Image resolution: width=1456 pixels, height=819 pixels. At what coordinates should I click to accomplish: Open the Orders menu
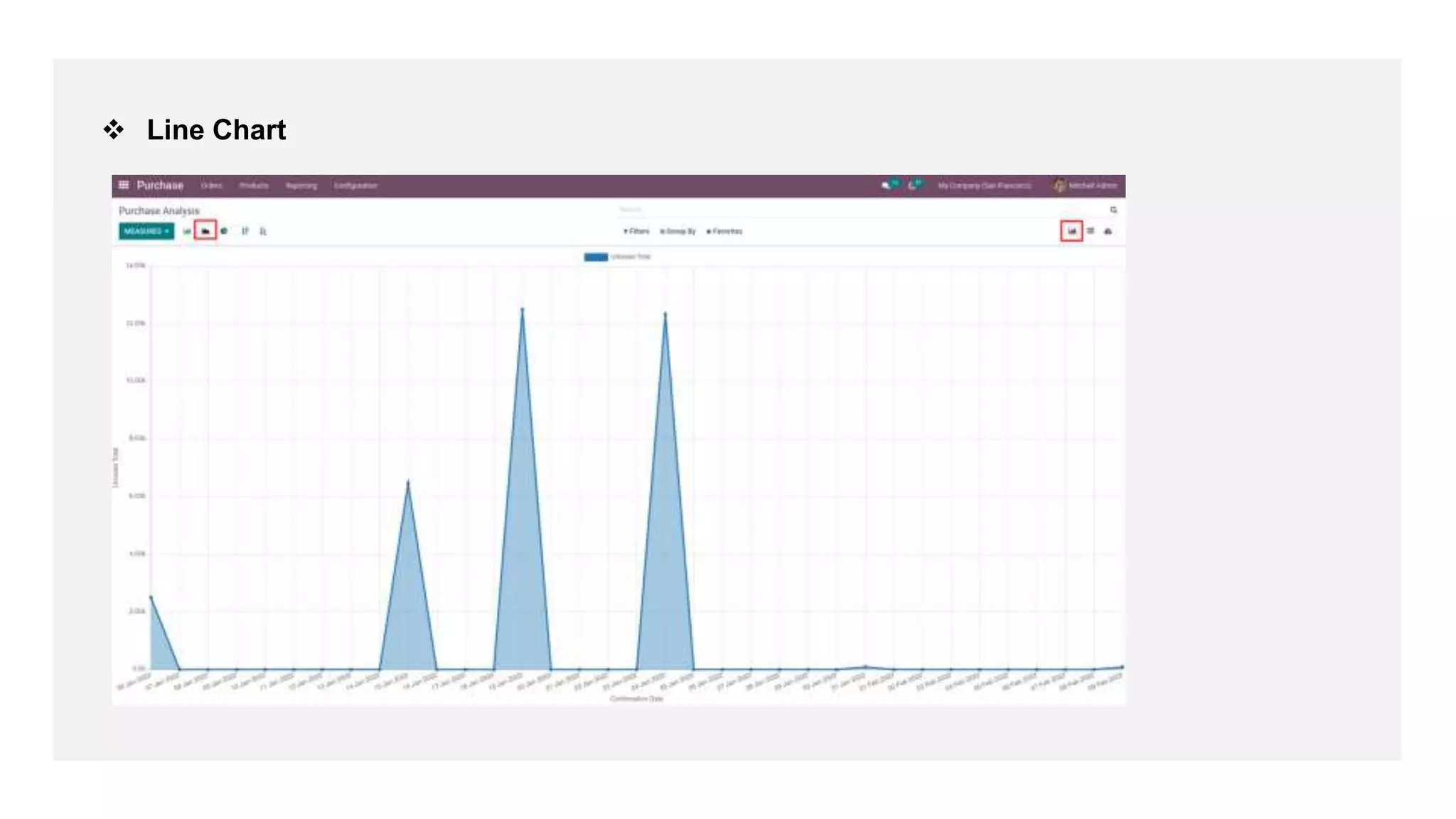[x=211, y=186]
